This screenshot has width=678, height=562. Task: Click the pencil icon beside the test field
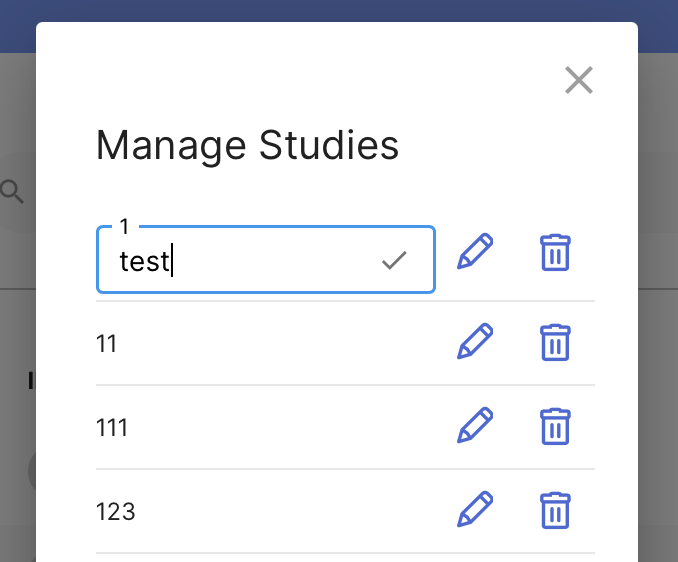(475, 251)
